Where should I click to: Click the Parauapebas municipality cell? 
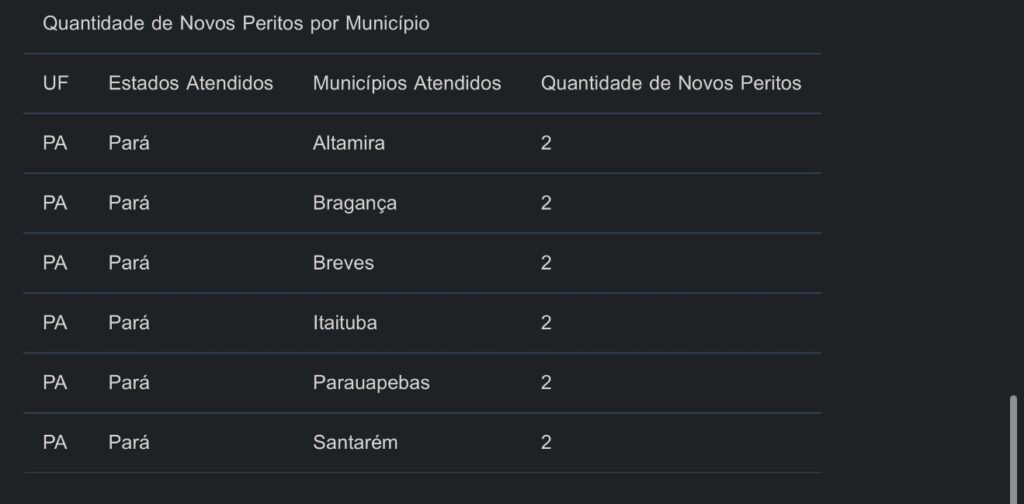tap(371, 383)
